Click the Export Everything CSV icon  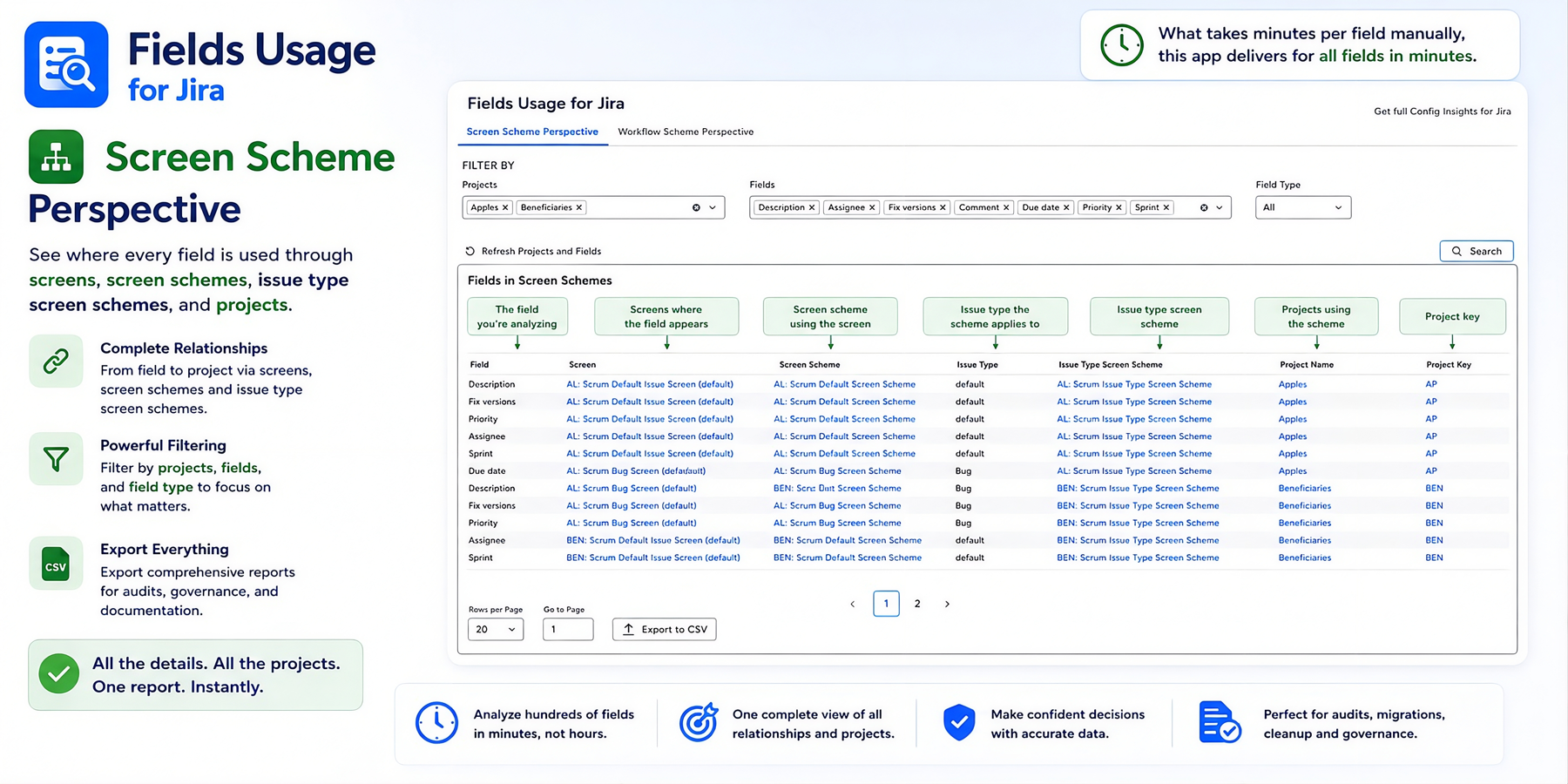click(x=56, y=564)
